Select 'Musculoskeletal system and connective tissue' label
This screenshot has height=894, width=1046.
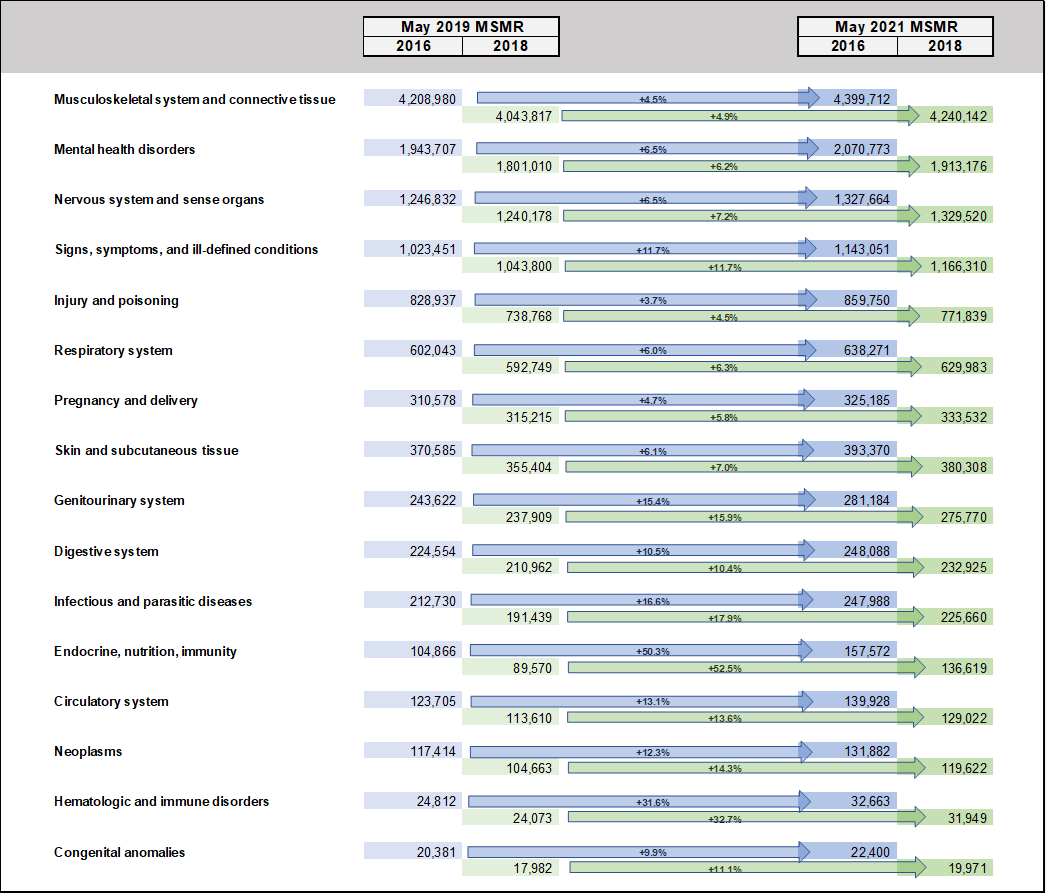coord(195,99)
